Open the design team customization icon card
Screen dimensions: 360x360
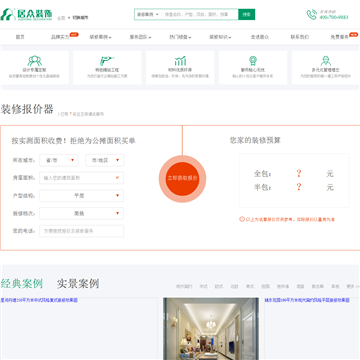pos(35,67)
